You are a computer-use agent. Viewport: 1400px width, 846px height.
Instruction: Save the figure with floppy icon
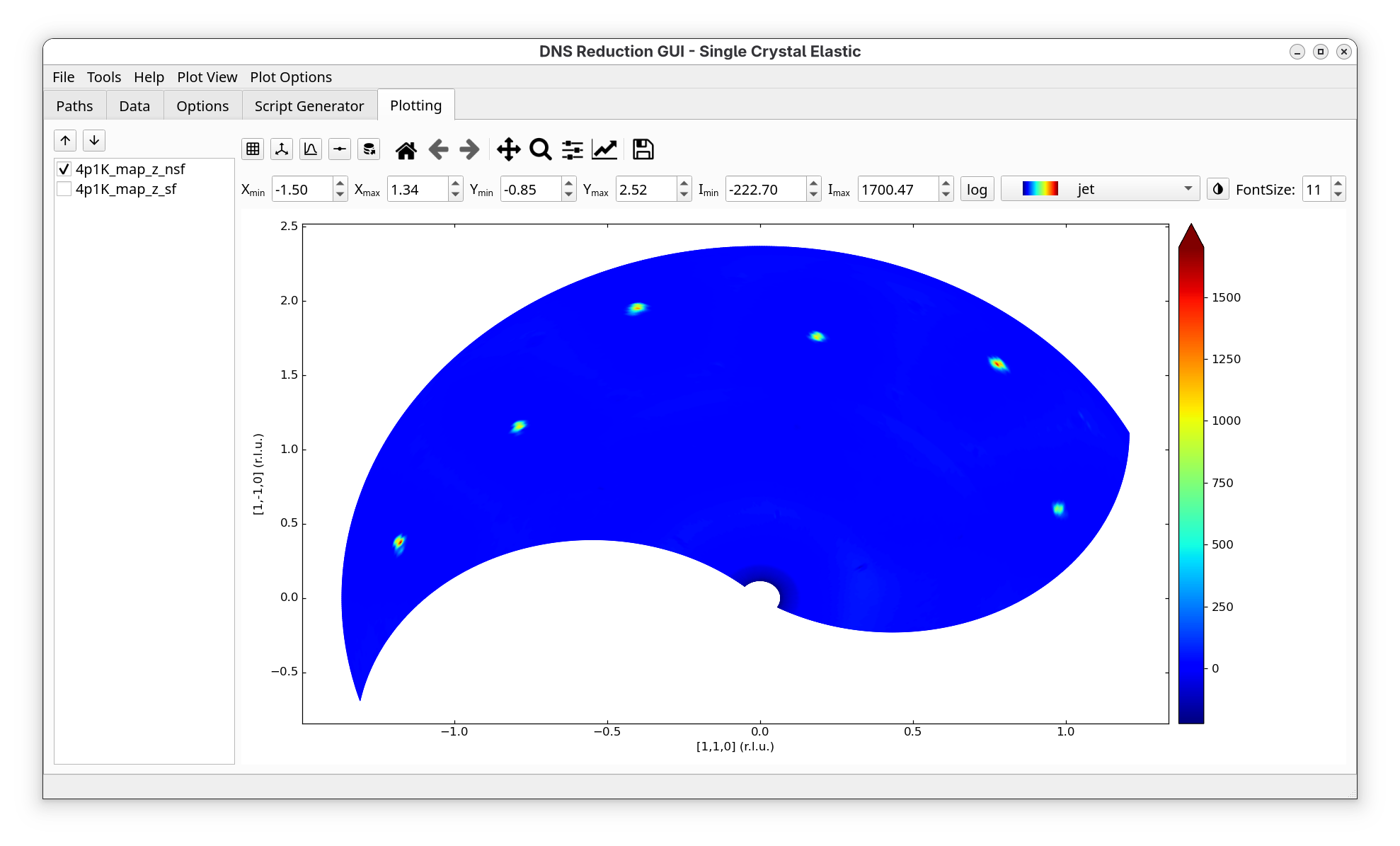tap(643, 149)
